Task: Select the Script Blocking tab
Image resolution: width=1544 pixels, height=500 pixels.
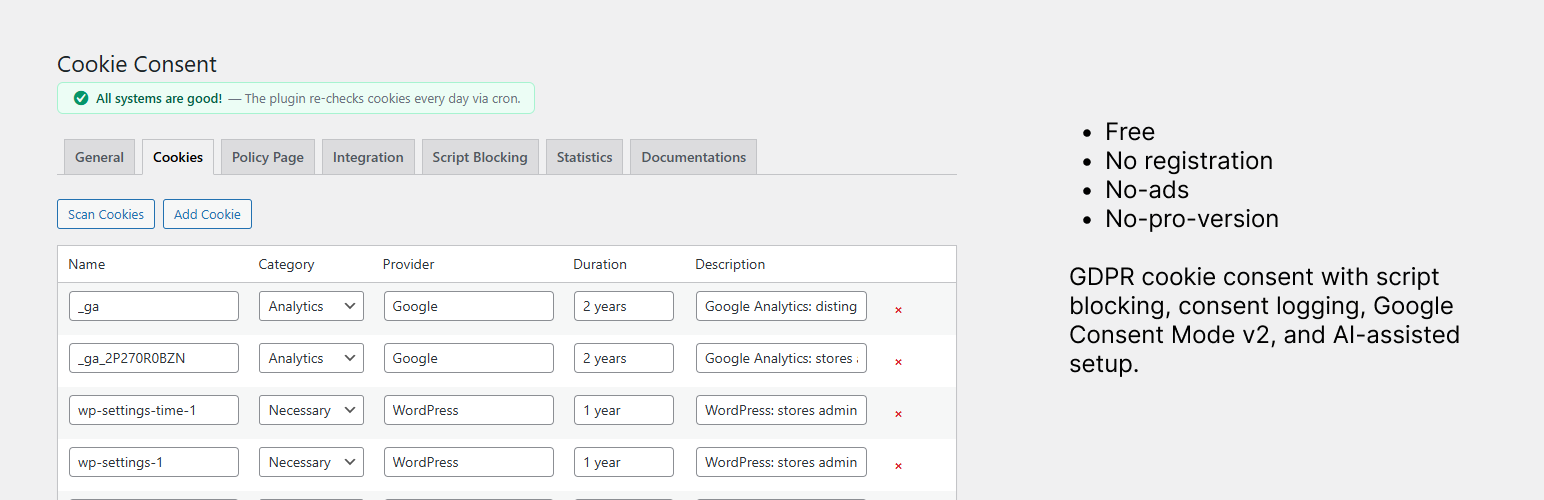Action: click(480, 157)
